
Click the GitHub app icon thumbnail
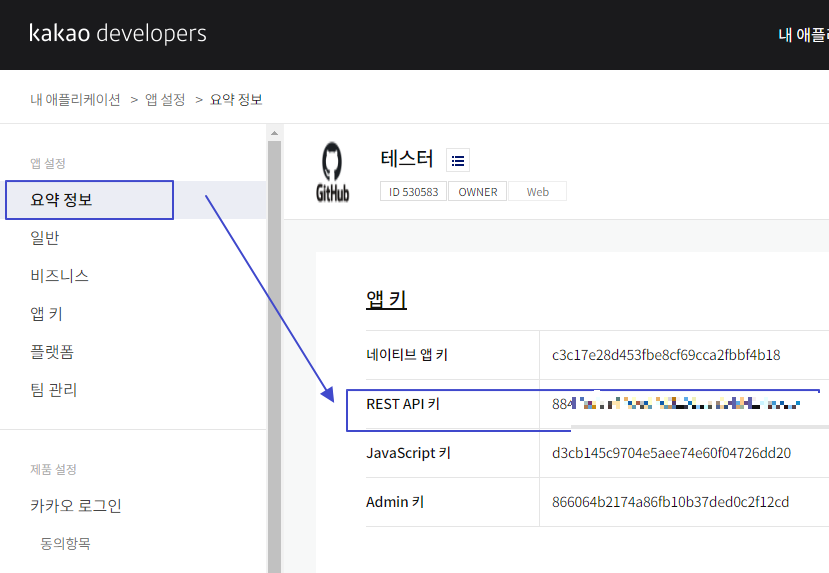pyautogui.click(x=332, y=172)
